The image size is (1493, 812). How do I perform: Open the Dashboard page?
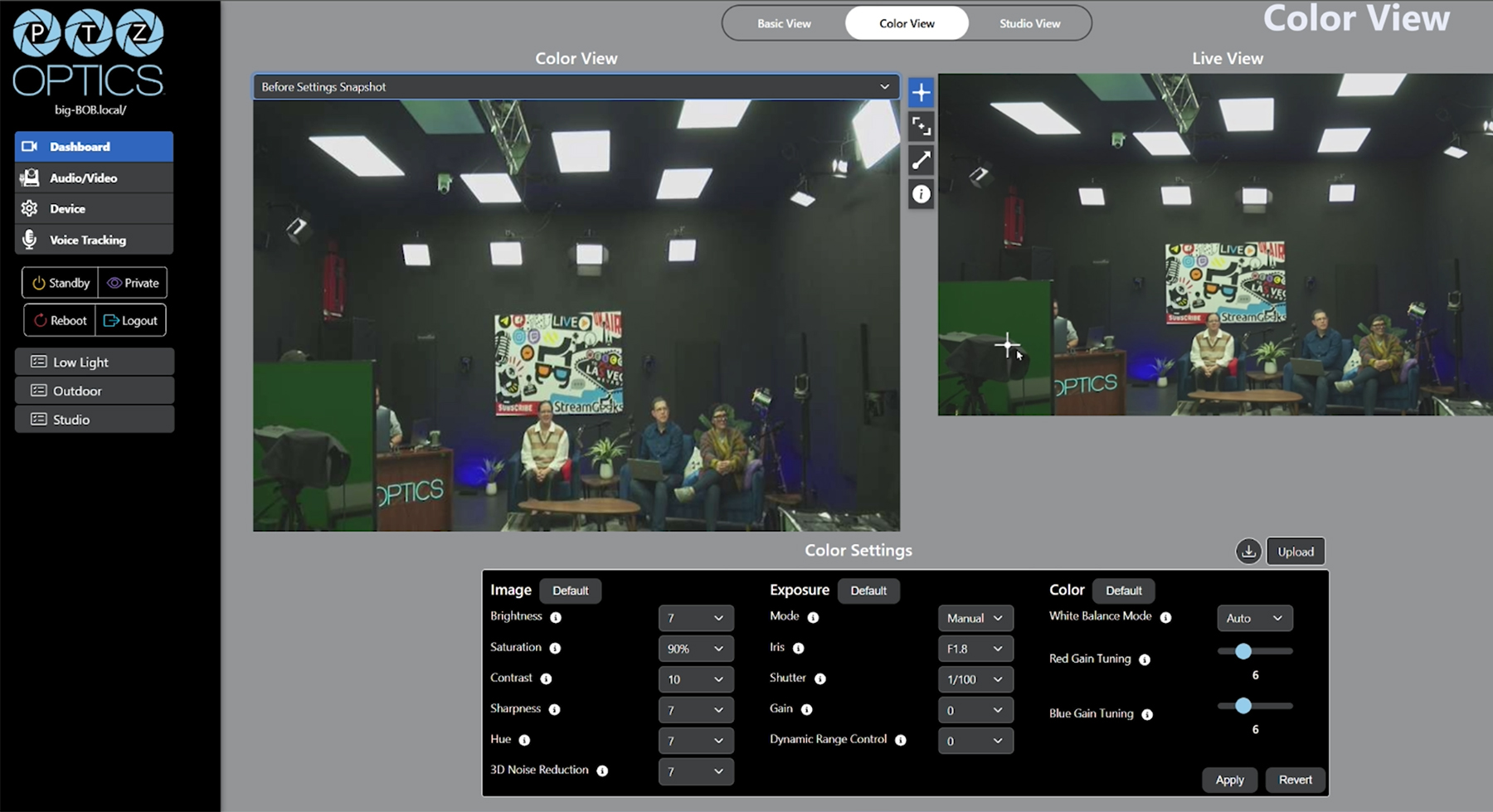pyautogui.click(x=94, y=147)
